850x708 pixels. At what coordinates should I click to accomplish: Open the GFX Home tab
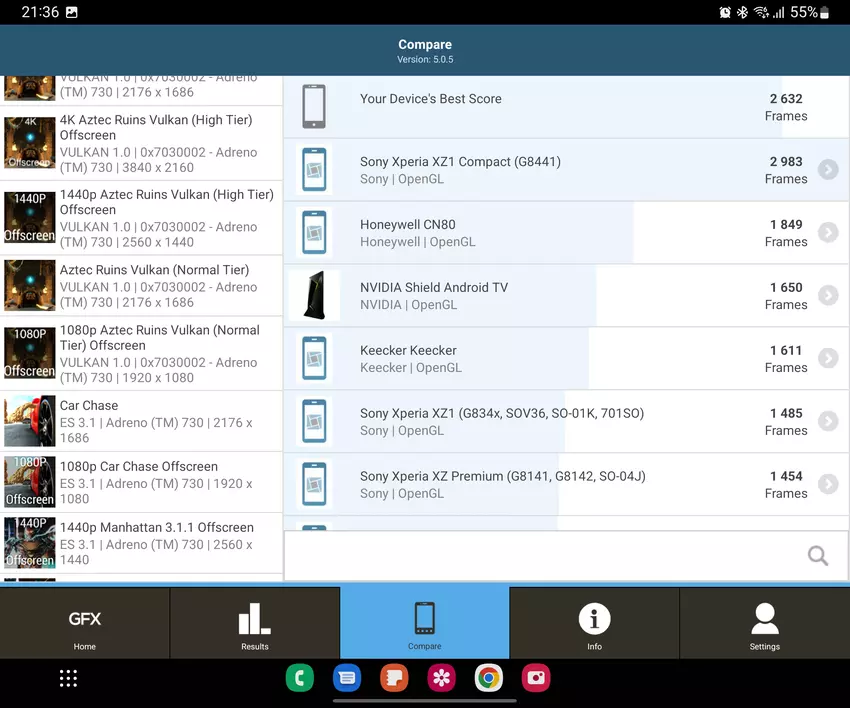(x=85, y=625)
